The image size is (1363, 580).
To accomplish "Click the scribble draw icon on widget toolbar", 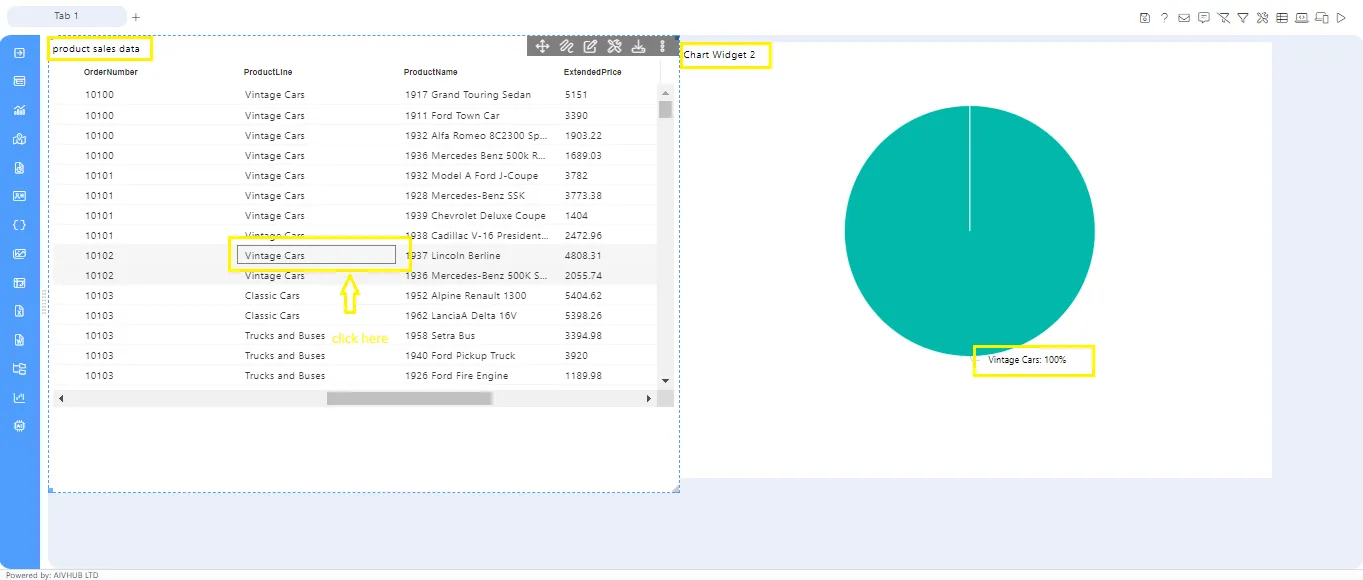I will [566, 46].
